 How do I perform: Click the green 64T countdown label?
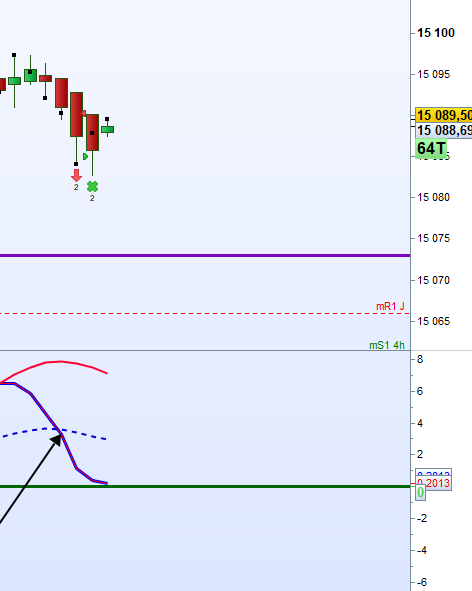tap(431, 148)
